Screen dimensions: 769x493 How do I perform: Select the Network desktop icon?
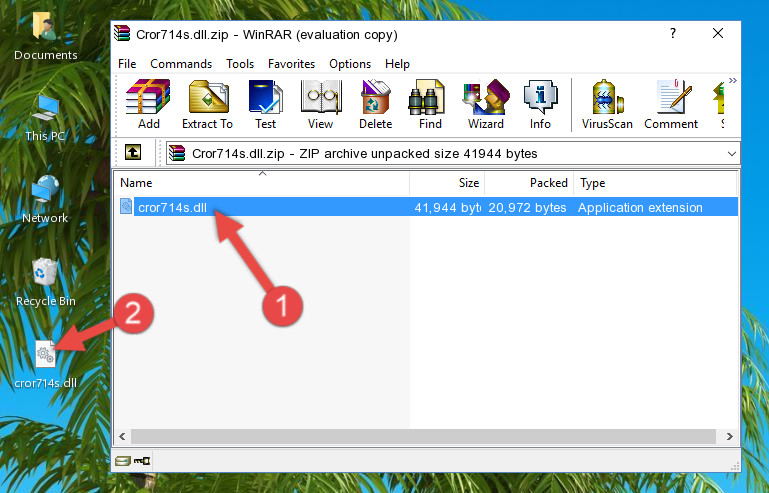pos(45,199)
